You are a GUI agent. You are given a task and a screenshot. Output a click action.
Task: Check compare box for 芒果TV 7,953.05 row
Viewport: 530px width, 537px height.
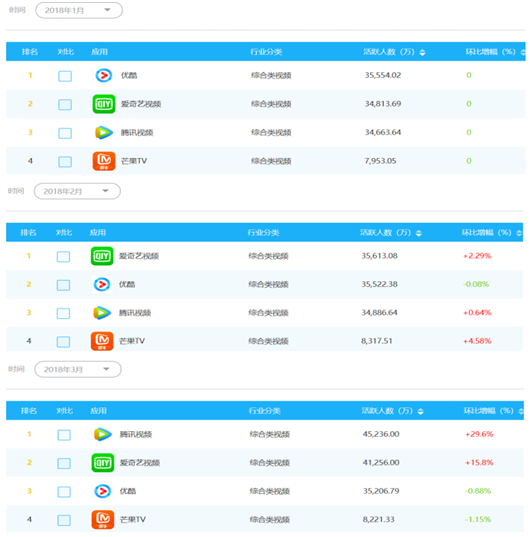(x=65, y=162)
